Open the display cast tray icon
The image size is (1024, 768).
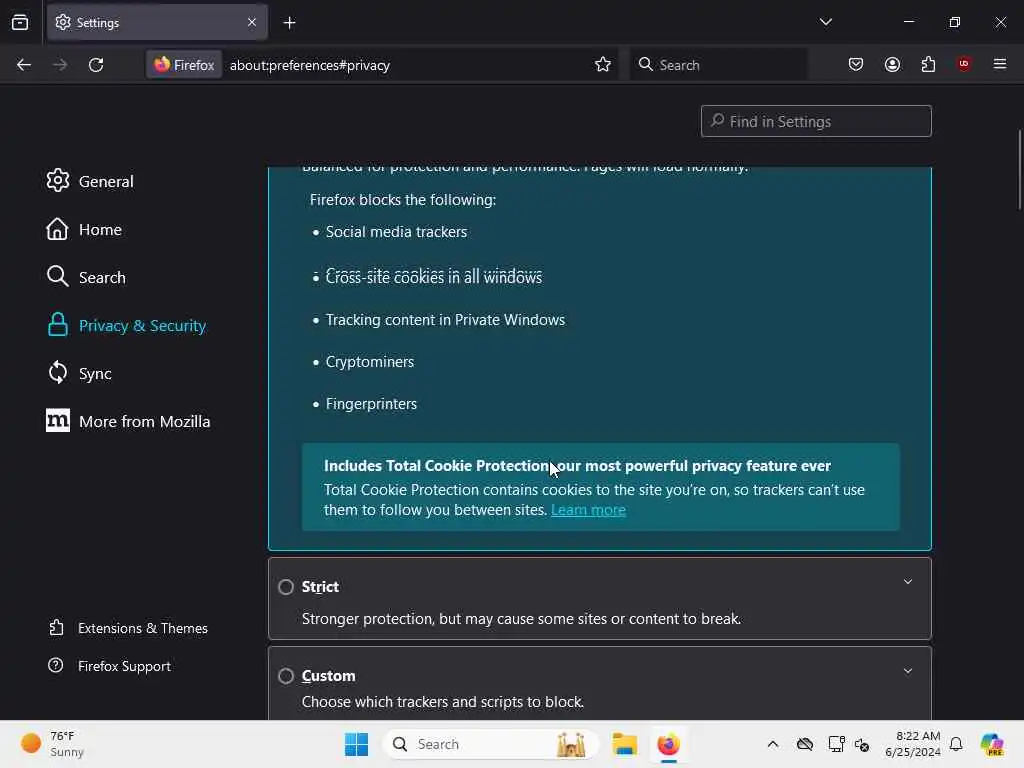pyautogui.click(x=835, y=744)
